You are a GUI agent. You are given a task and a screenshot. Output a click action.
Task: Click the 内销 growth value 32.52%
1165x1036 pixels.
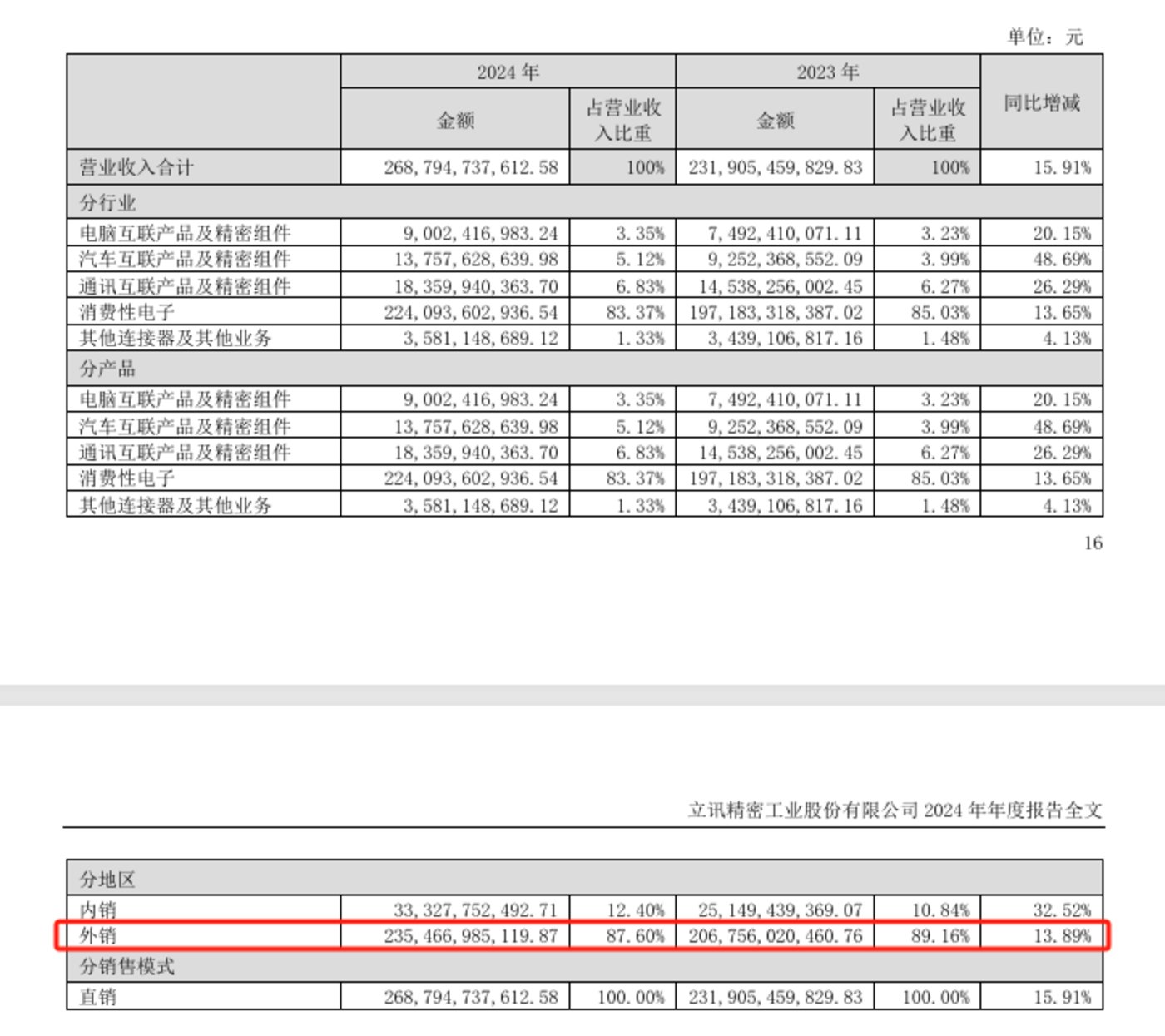1061,910
